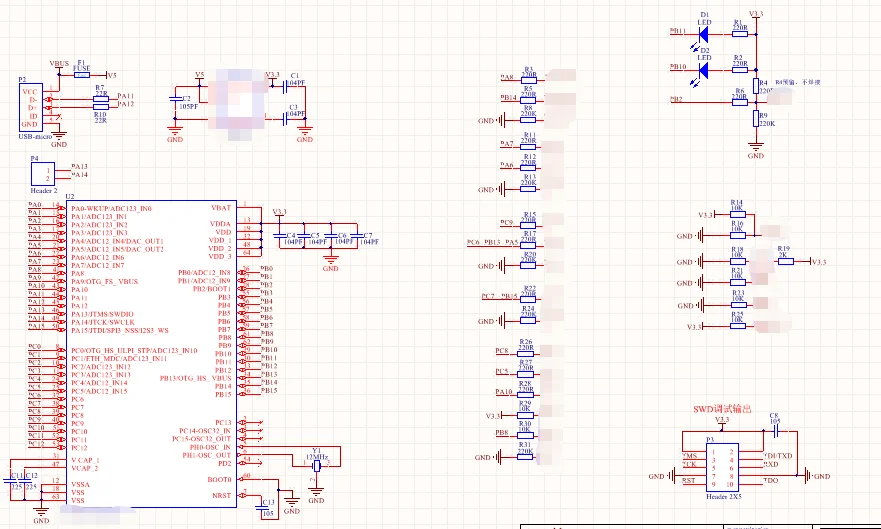This screenshot has height=529, width=881.
Task: Select VCAP capacitor C11
Action: coord(10,481)
